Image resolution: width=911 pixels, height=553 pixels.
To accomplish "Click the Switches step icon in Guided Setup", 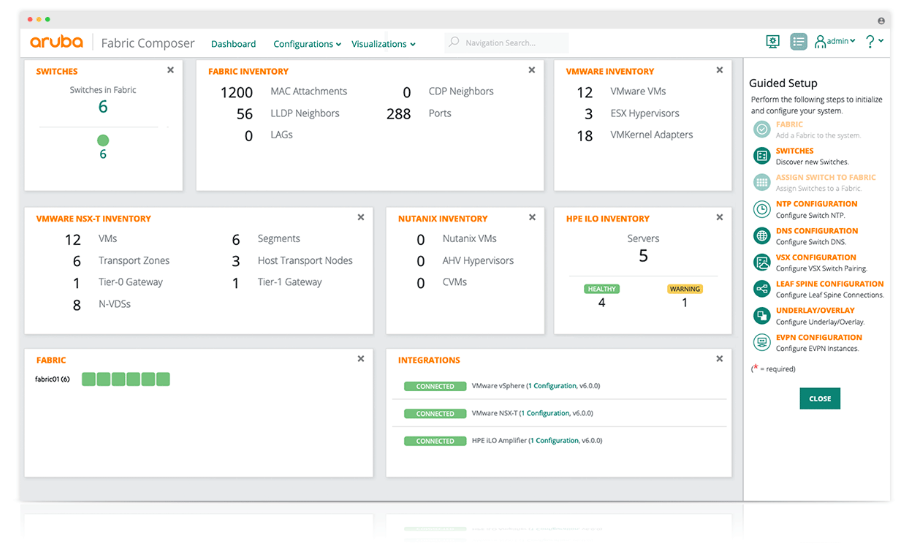I will (x=762, y=156).
